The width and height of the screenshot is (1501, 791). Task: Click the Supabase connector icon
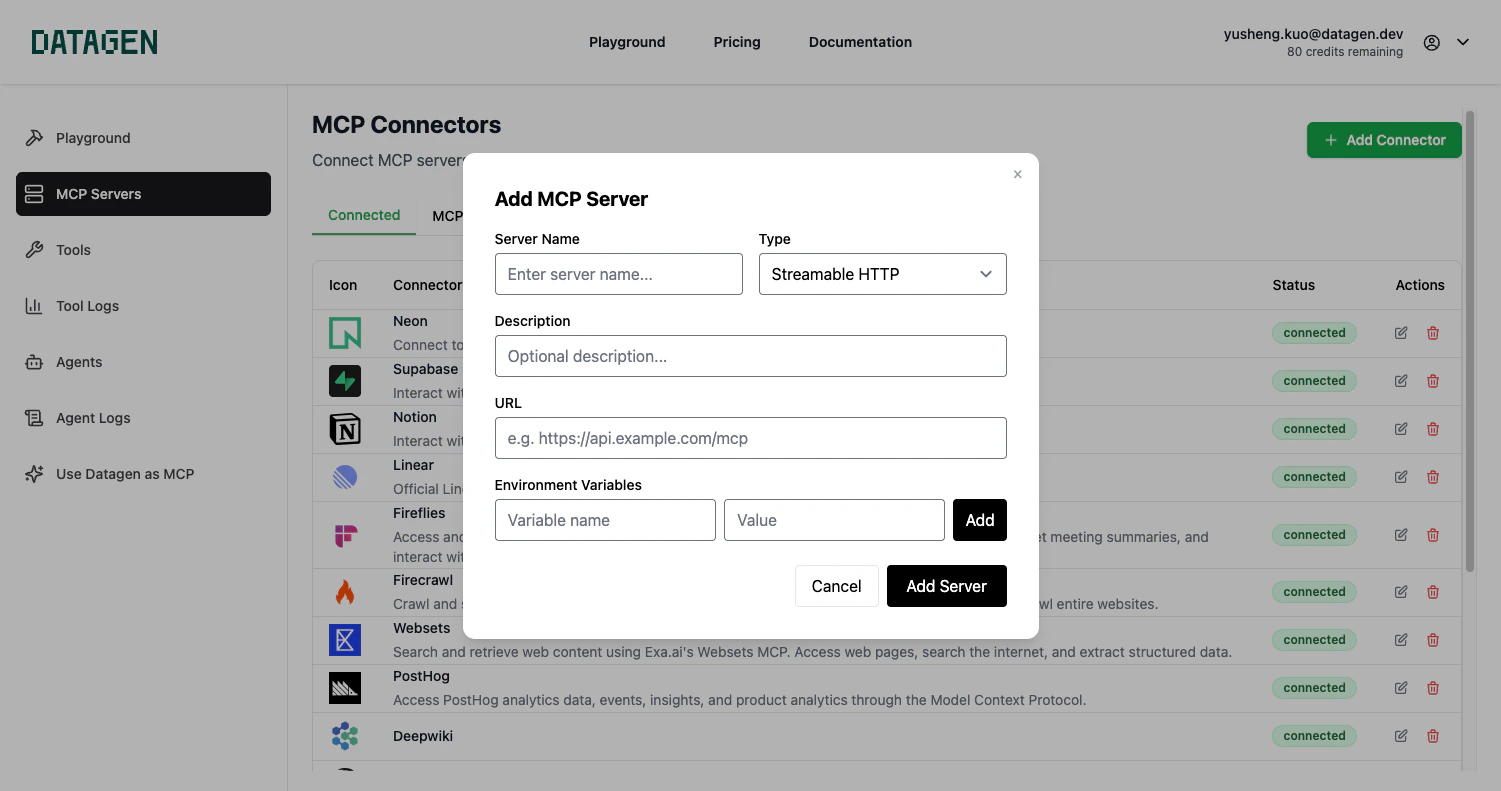click(x=345, y=380)
